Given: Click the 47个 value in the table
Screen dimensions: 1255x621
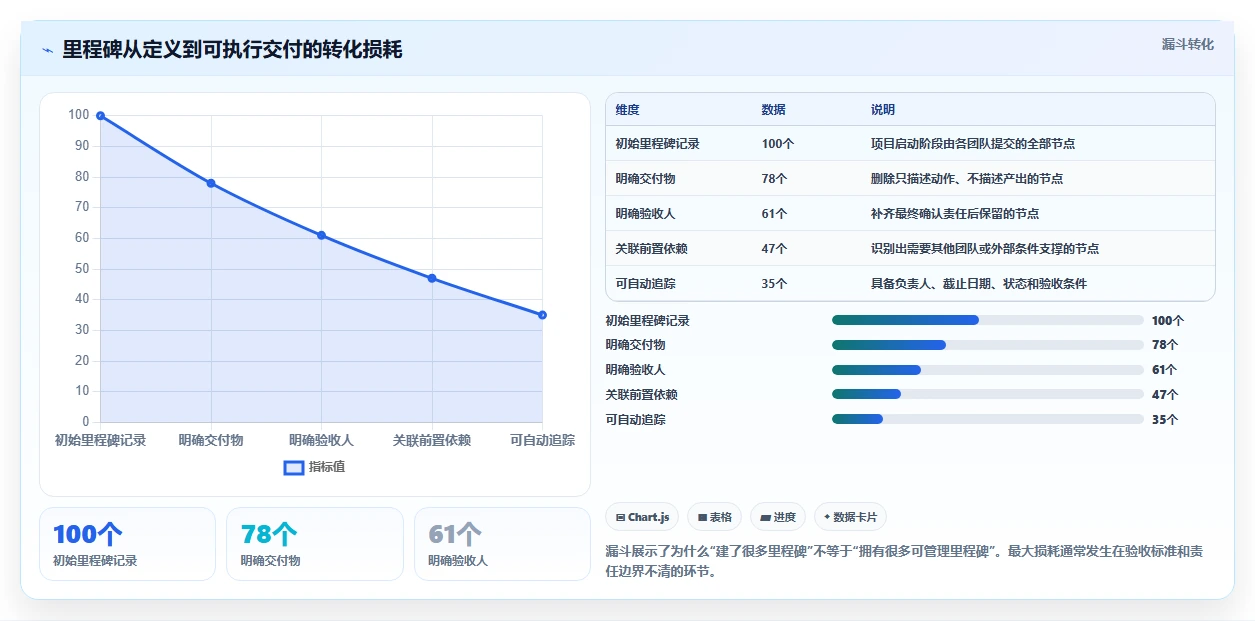Looking at the screenshot, I should (x=774, y=249).
